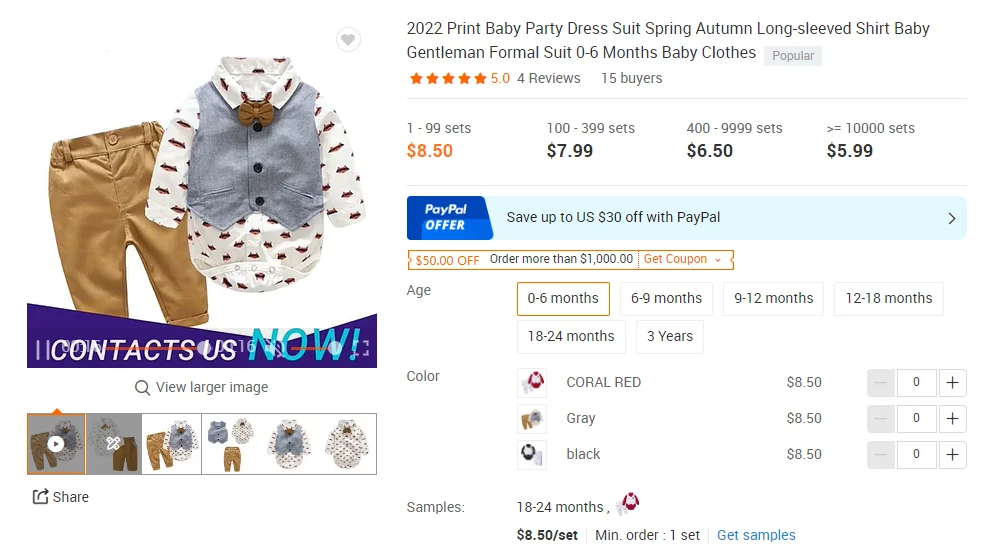Click the plus icon for CORAL RED

952,382
